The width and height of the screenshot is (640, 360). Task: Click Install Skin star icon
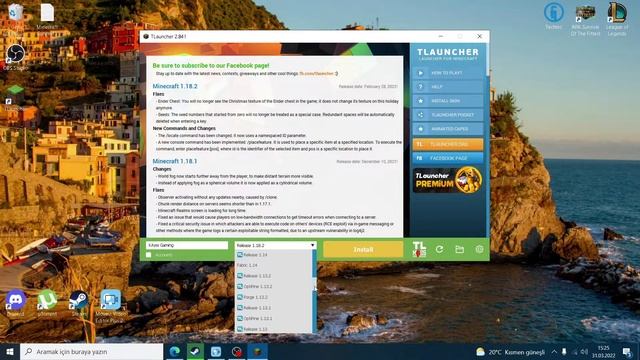420,101
